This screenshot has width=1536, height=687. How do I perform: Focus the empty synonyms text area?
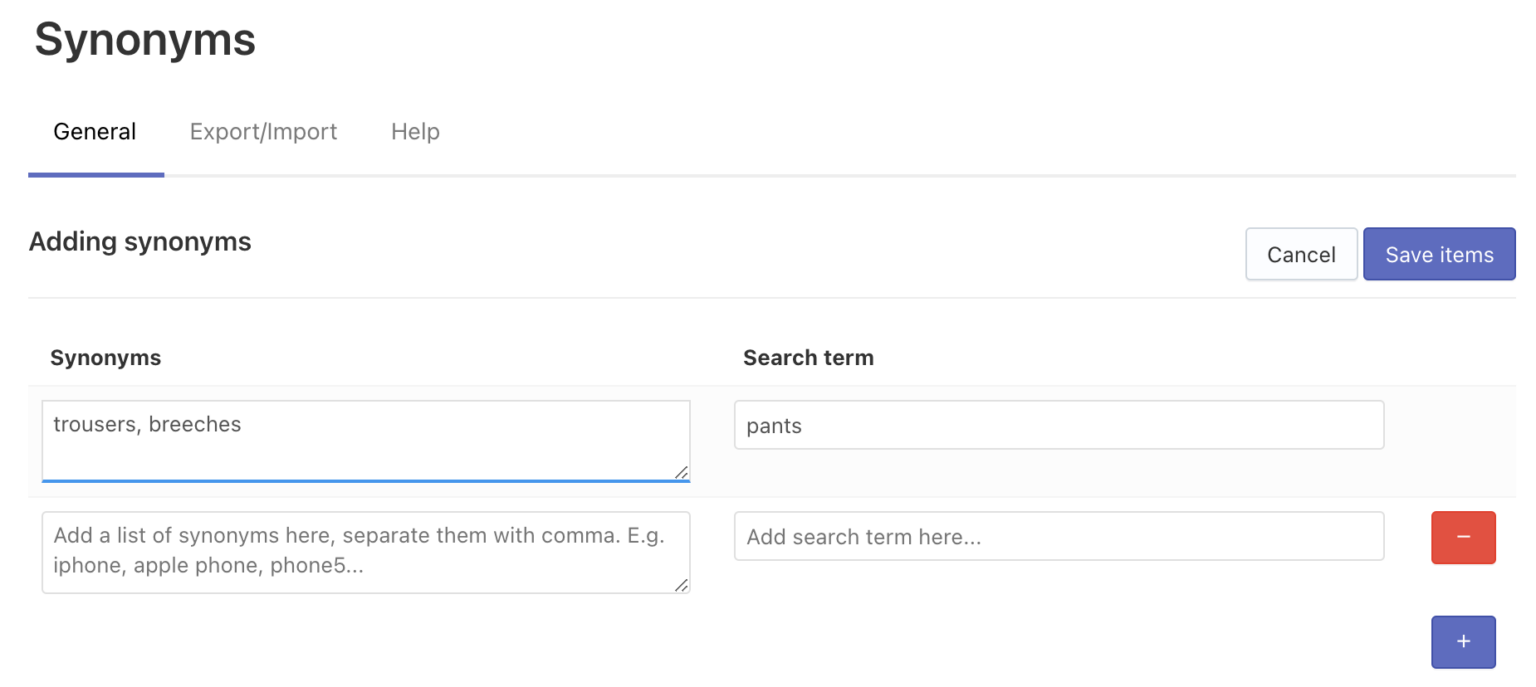click(x=365, y=551)
